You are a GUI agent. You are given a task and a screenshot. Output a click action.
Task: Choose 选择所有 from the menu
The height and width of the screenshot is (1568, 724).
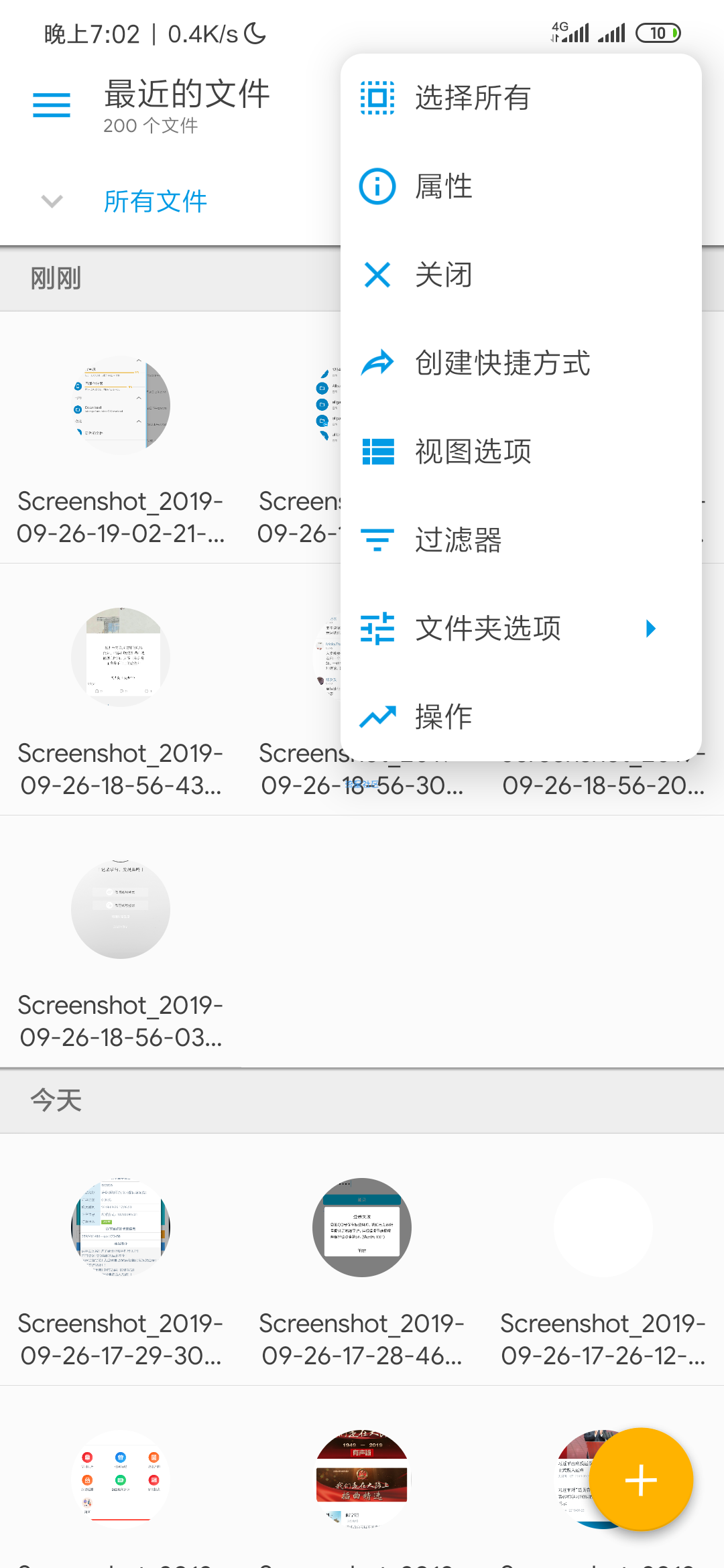tap(473, 98)
